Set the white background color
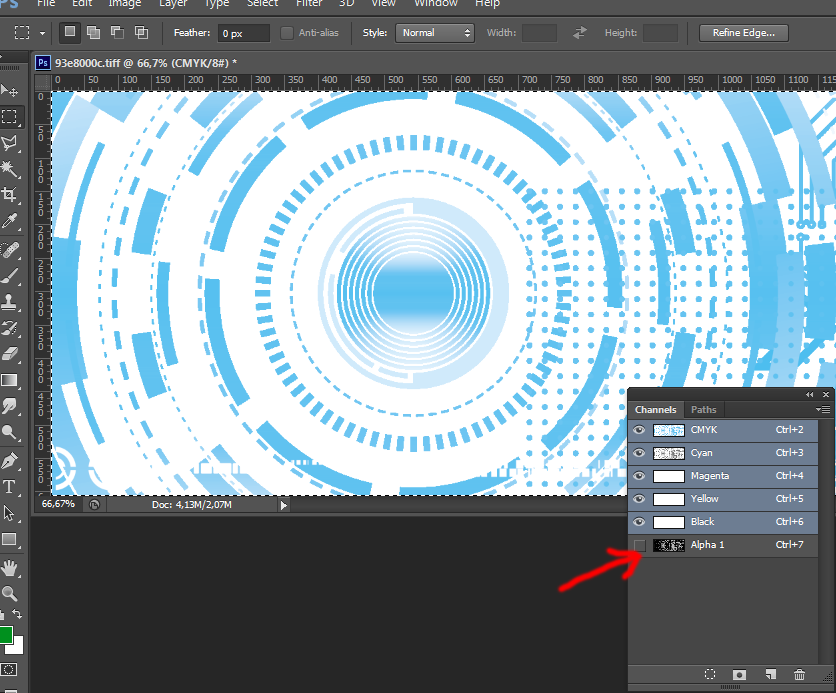836x693 pixels. [18, 648]
